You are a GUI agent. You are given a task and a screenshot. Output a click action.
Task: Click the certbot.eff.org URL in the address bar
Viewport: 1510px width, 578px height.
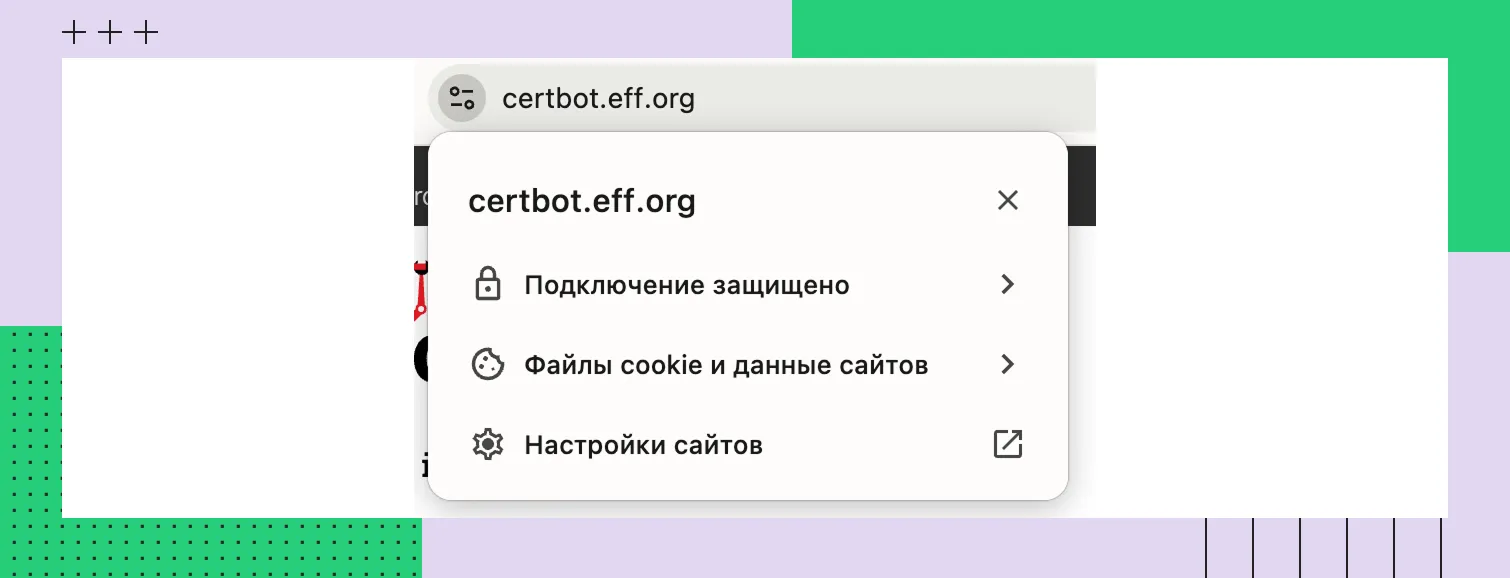coord(598,97)
